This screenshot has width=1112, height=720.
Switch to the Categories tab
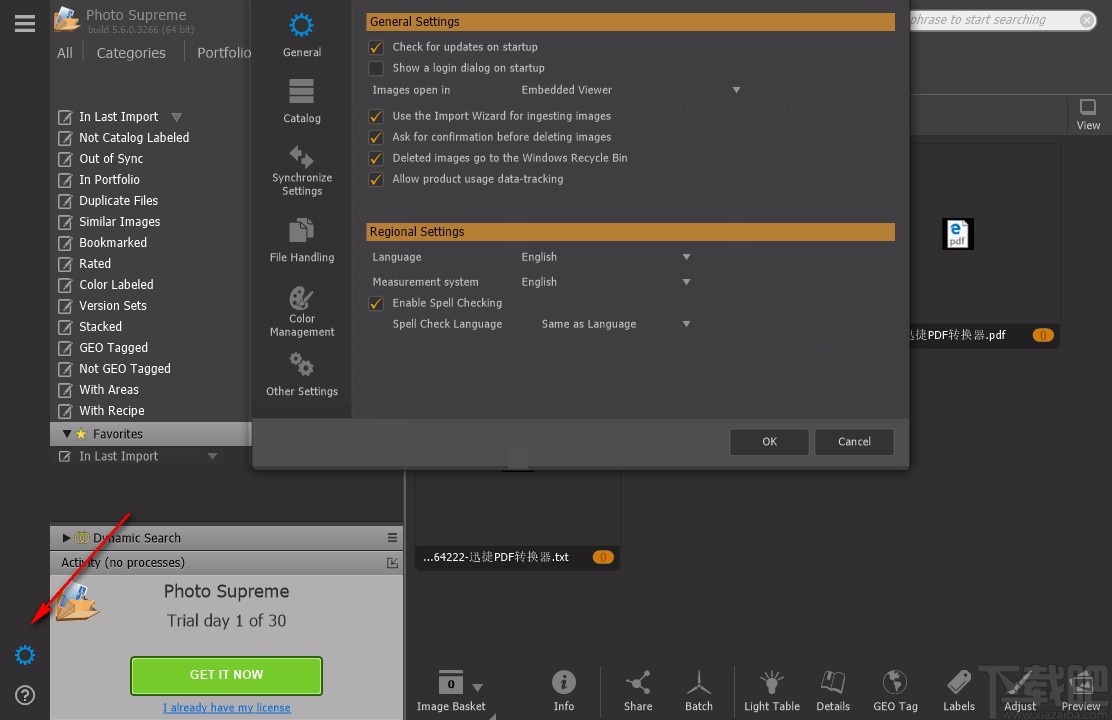coord(131,52)
